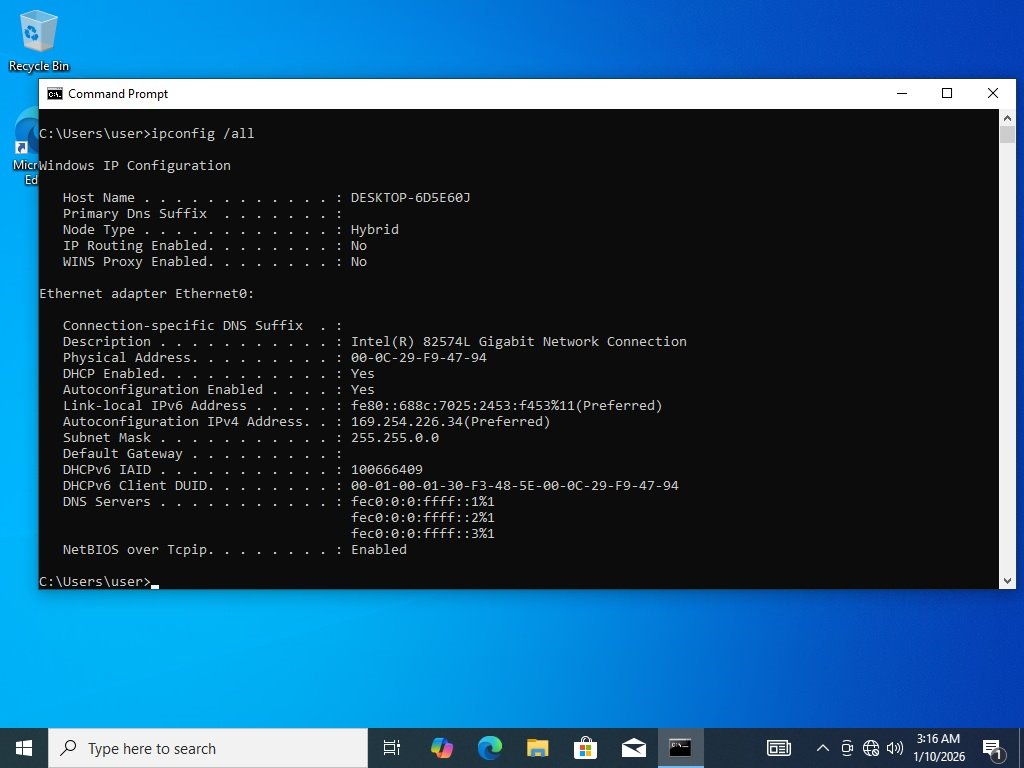Open the Mail app from the taskbar
Viewport: 1024px width, 768px height.
(633, 748)
